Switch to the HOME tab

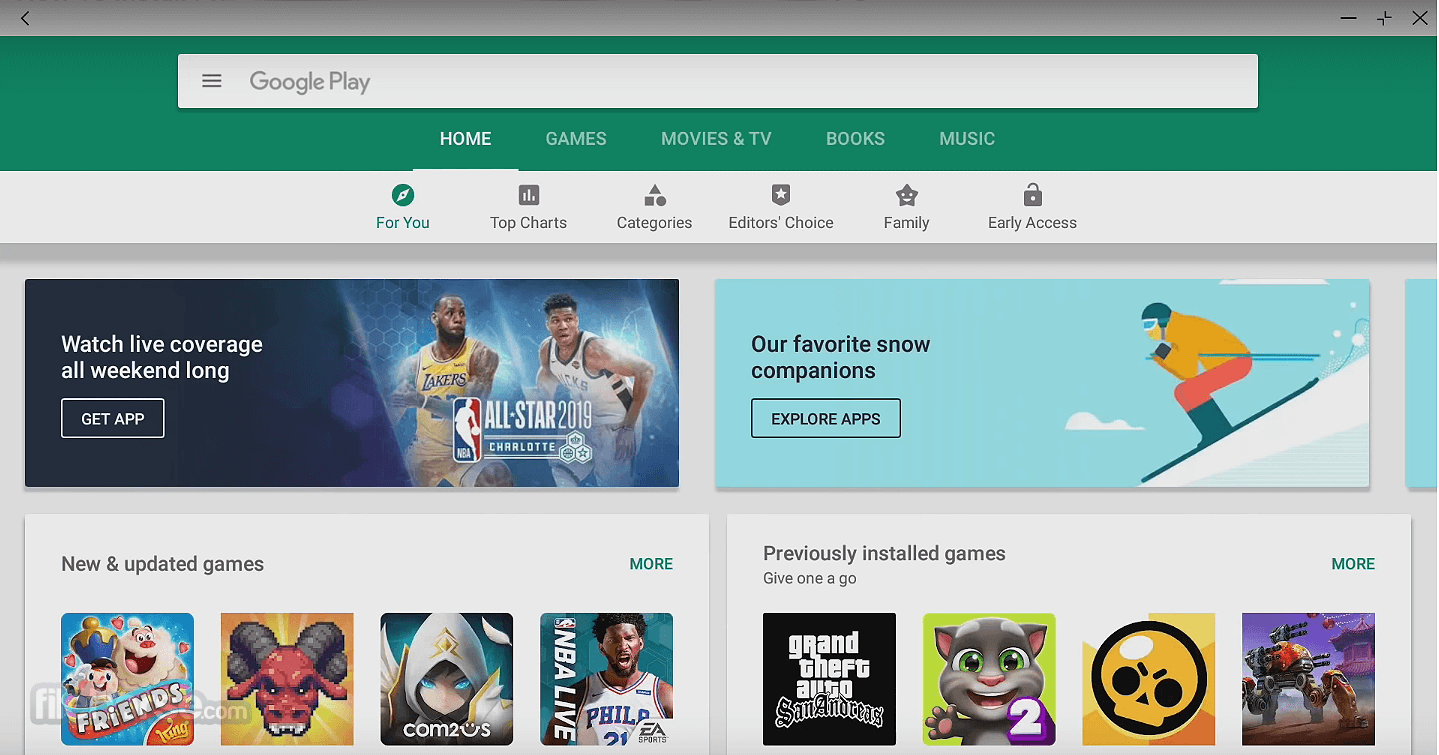pos(466,139)
